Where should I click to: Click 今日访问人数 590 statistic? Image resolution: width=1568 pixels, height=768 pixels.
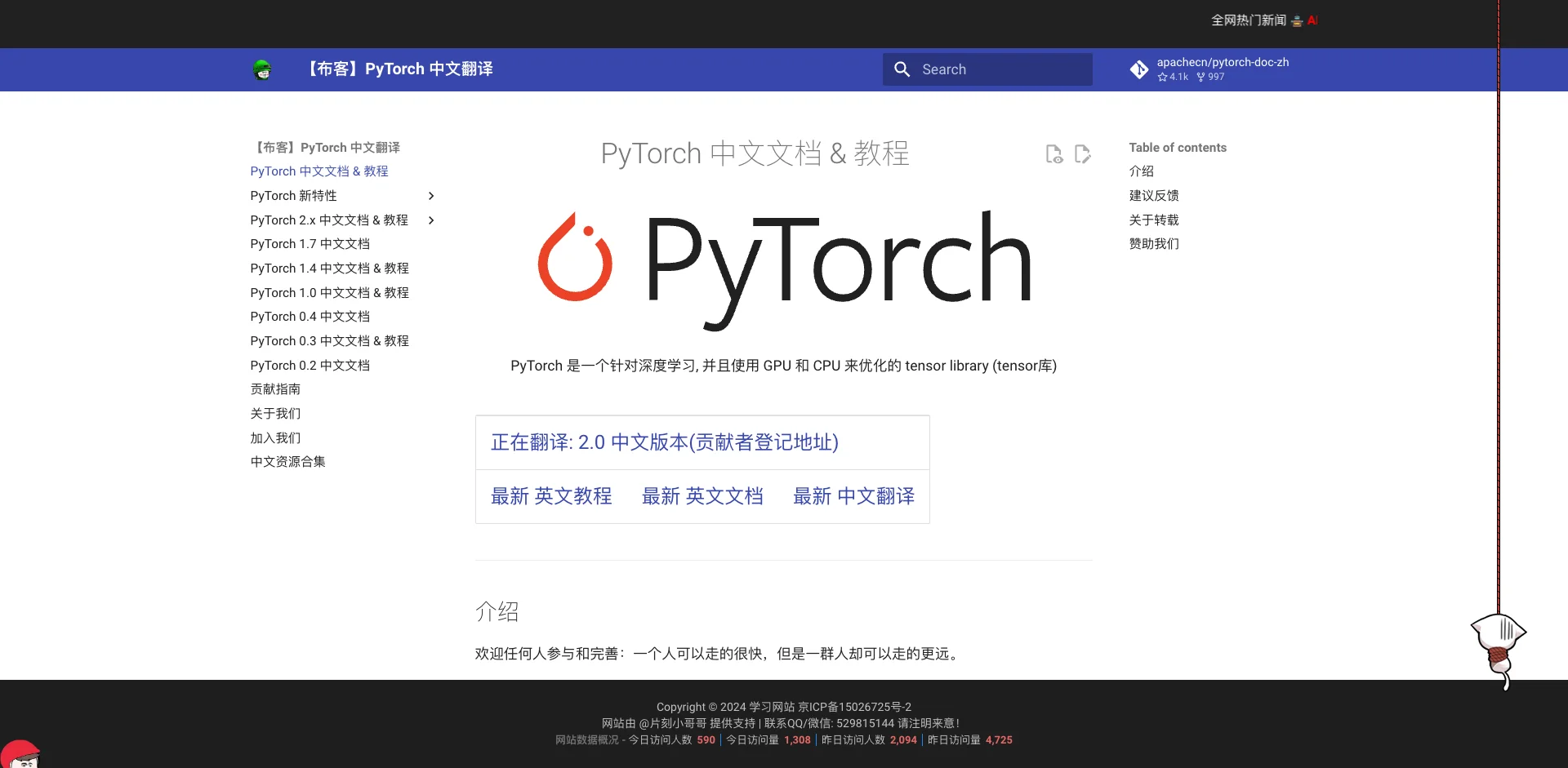671,740
